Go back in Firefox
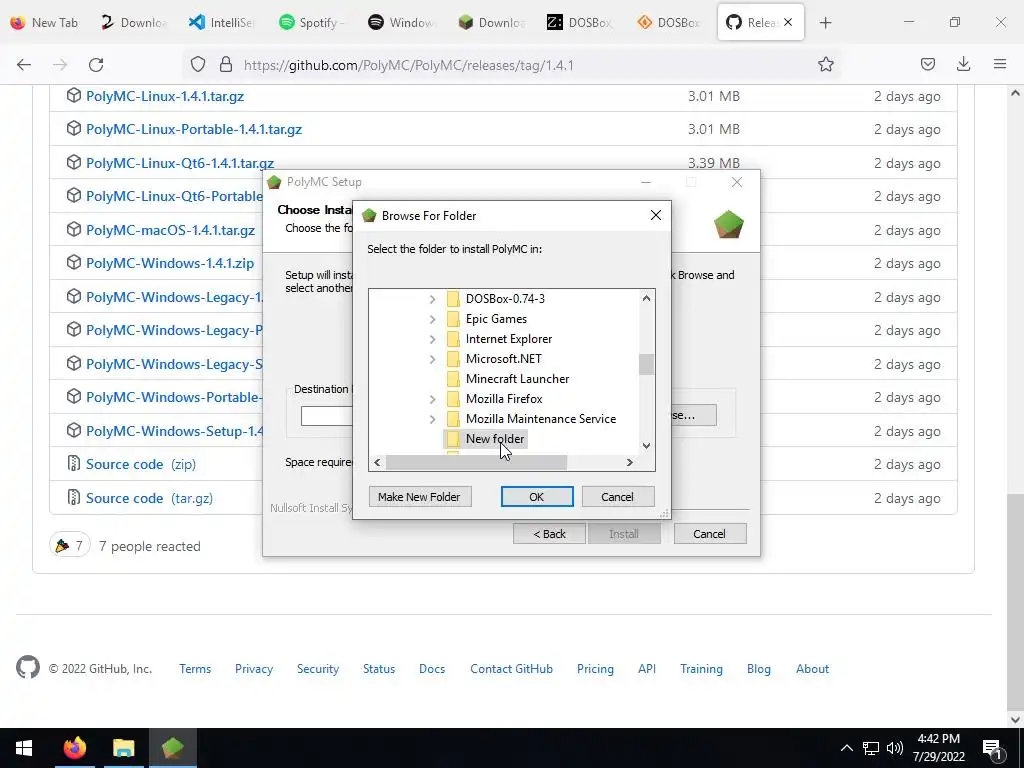The width and height of the screenshot is (1024, 768). (x=24, y=65)
